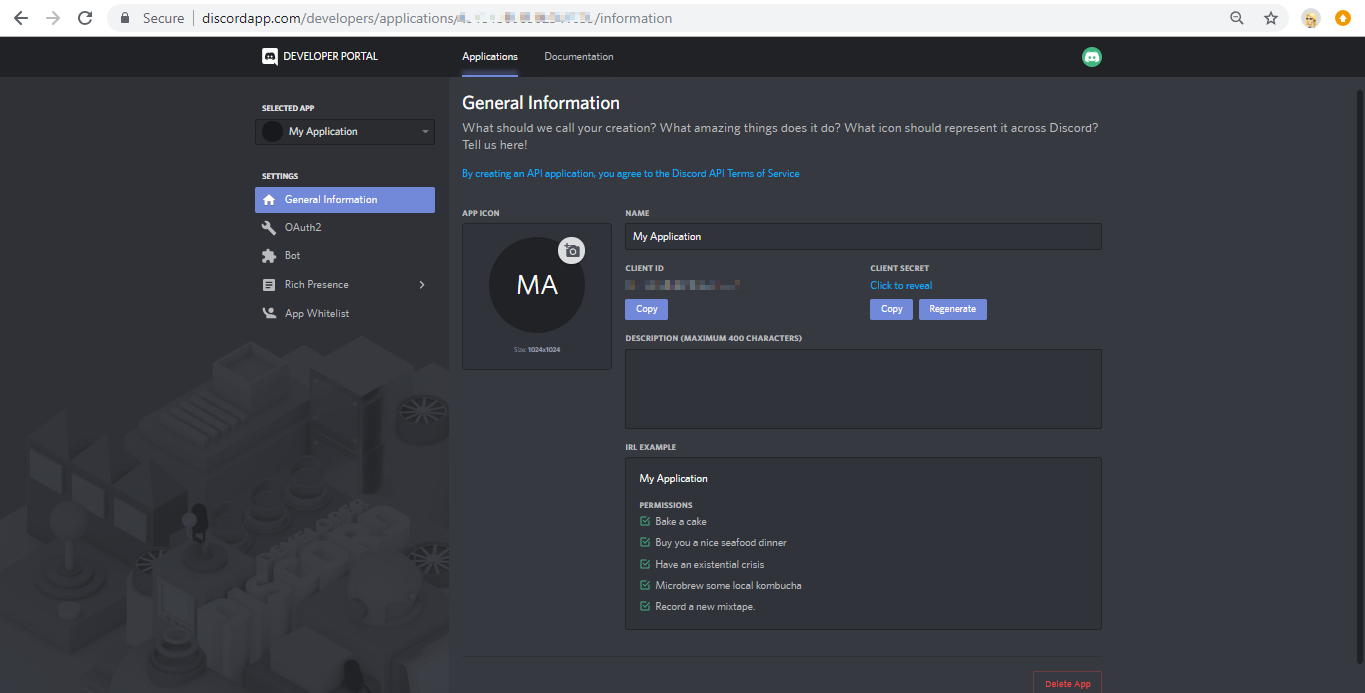The image size is (1365, 693).
Task: Click the Rich Presence document icon
Action: coord(268,285)
